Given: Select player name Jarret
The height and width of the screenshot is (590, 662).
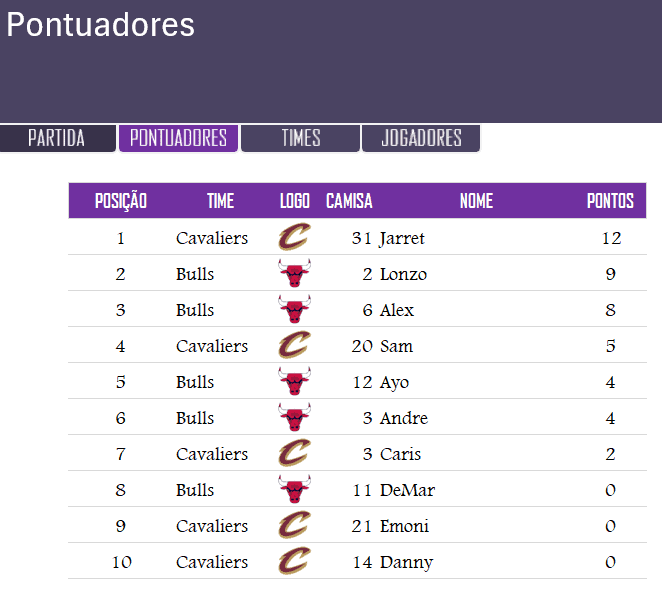Looking at the screenshot, I should (402, 238).
